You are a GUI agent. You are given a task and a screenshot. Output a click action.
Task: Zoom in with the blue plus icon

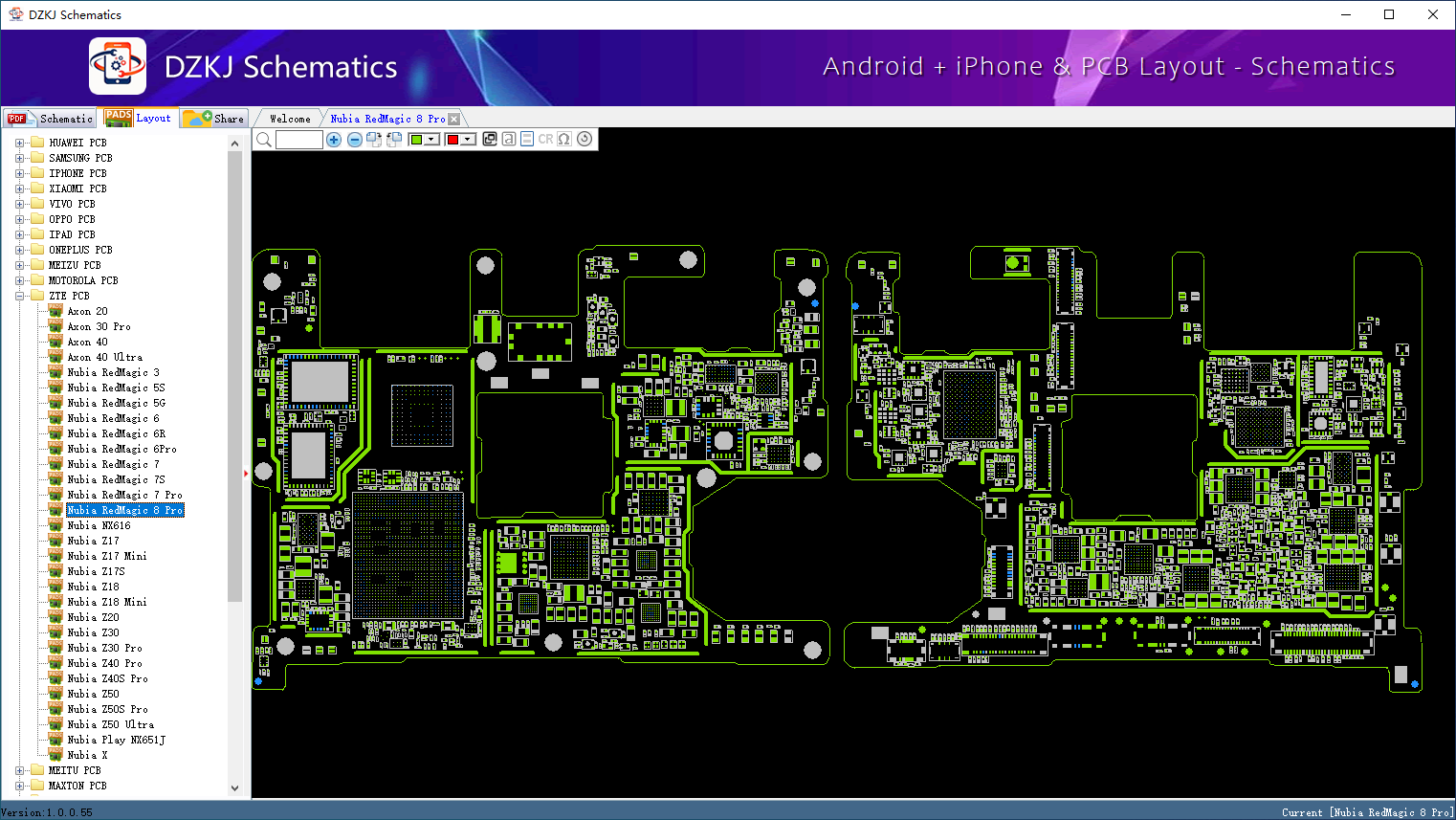point(334,140)
